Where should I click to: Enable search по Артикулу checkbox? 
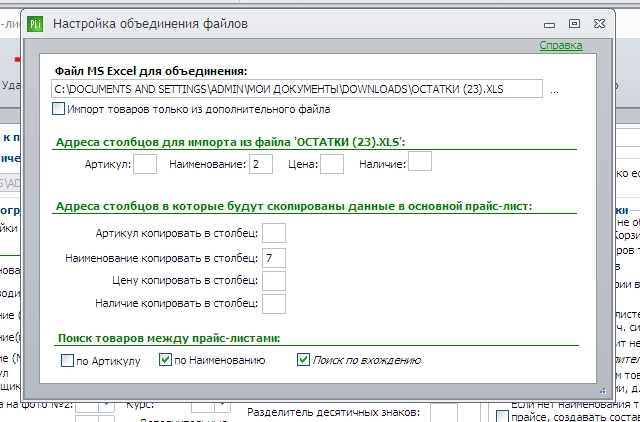[67, 360]
